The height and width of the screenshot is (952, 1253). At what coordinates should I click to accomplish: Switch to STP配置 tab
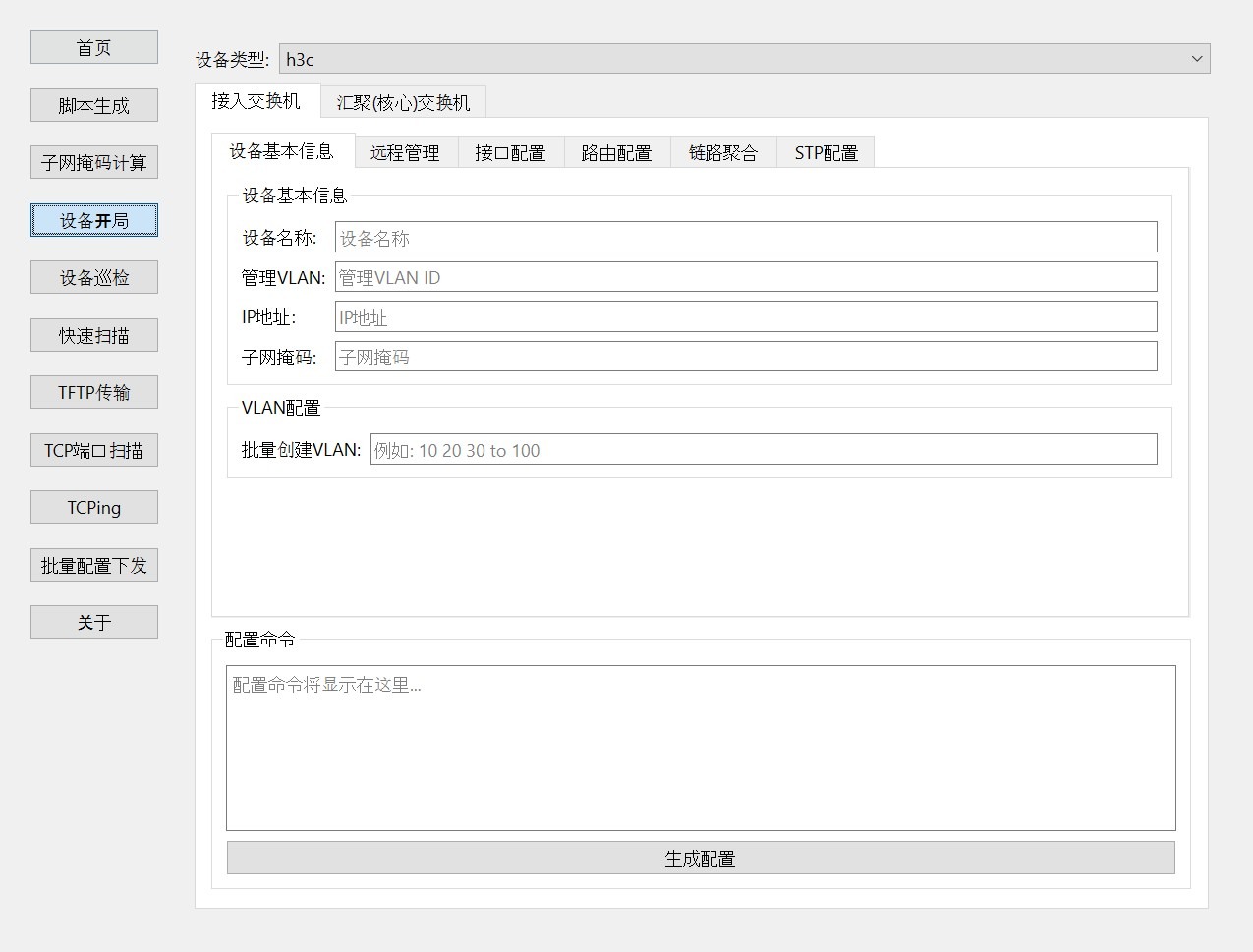(x=826, y=153)
